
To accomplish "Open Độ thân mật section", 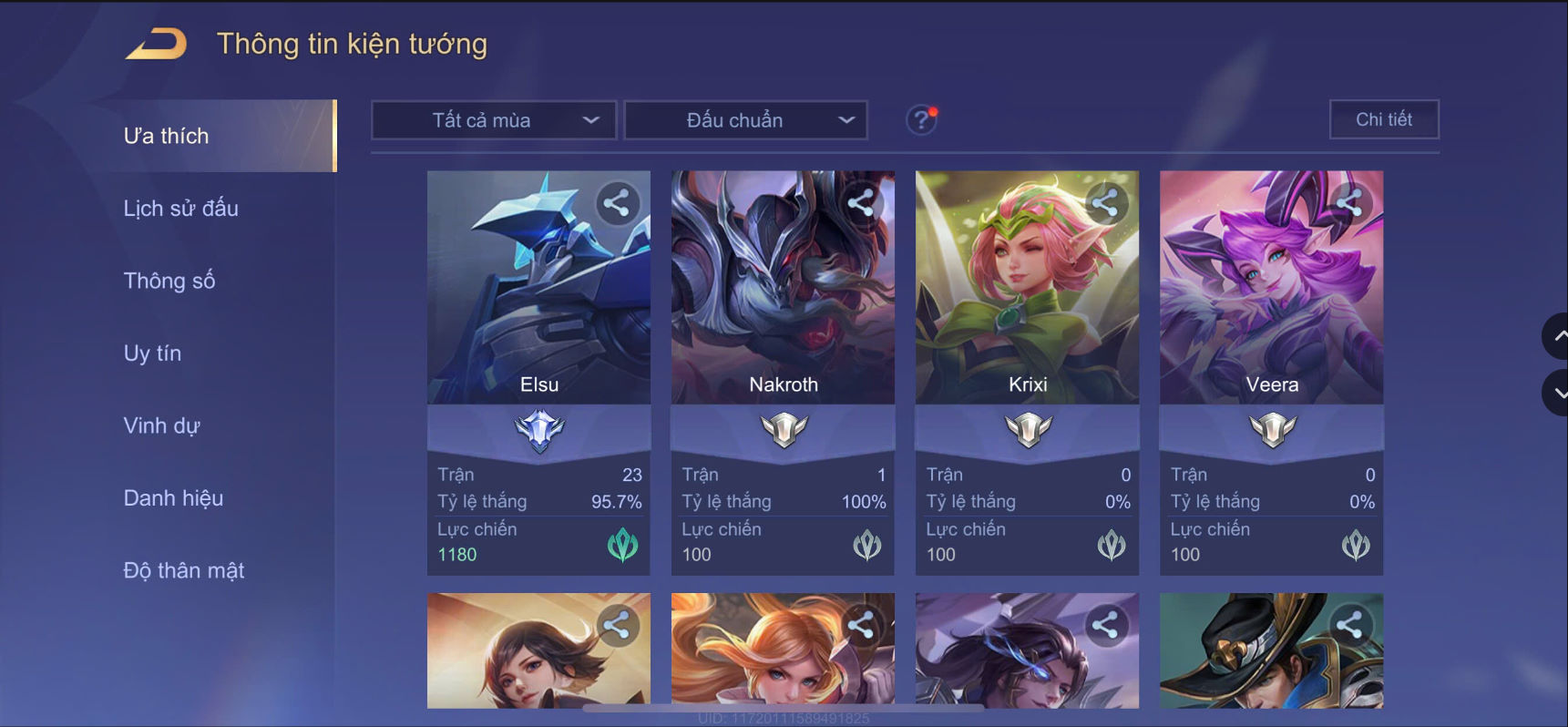I will coord(184,570).
